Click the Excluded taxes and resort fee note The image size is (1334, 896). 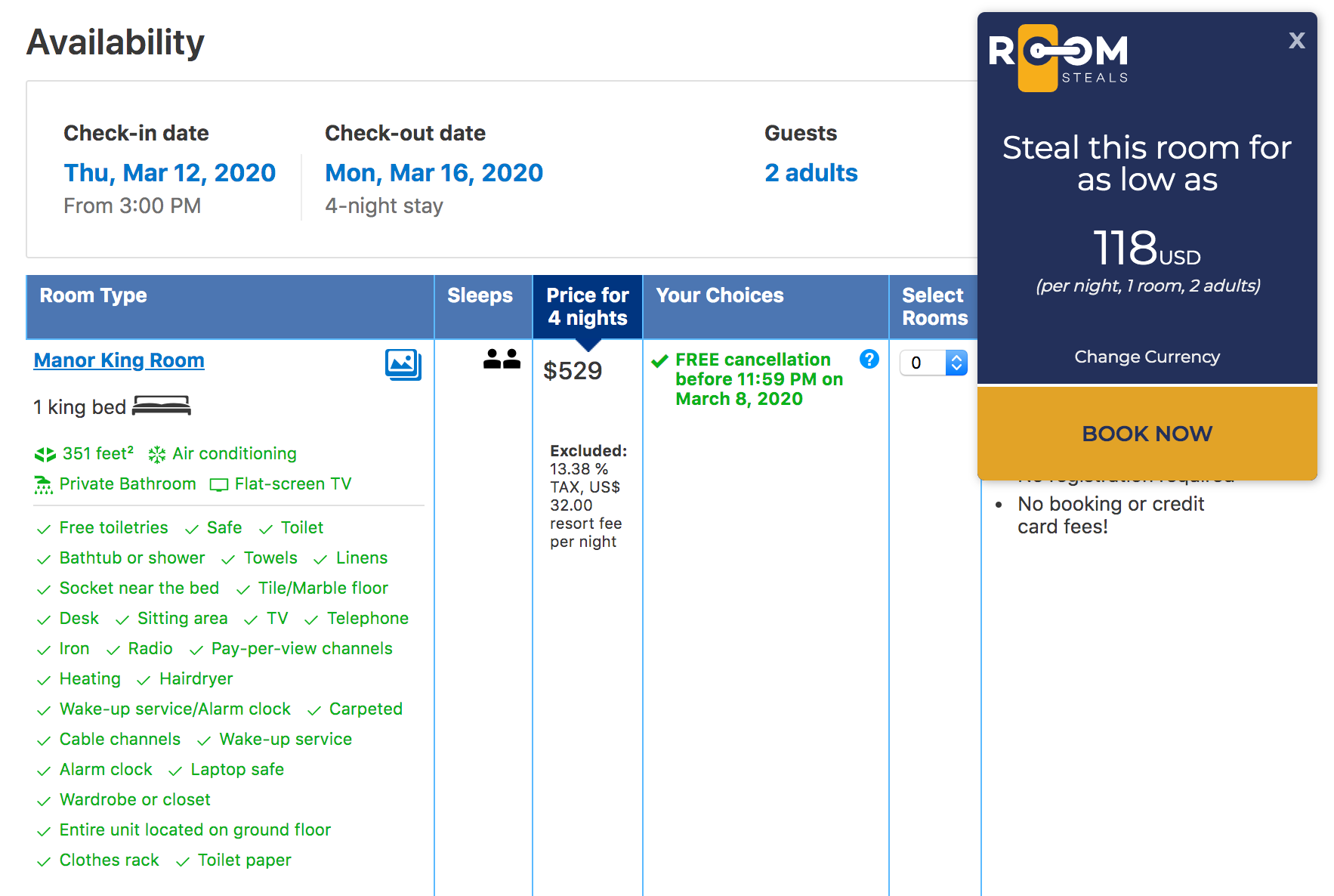(588, 496)
